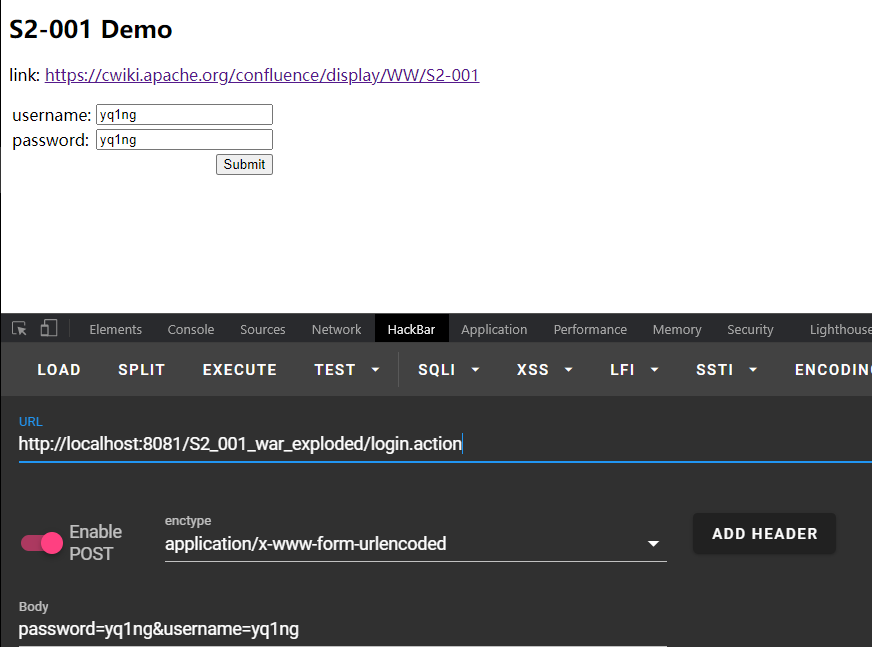Click the inspect element picker icon
This screenshot has width=872, height=647.
(x=19, y=329)
